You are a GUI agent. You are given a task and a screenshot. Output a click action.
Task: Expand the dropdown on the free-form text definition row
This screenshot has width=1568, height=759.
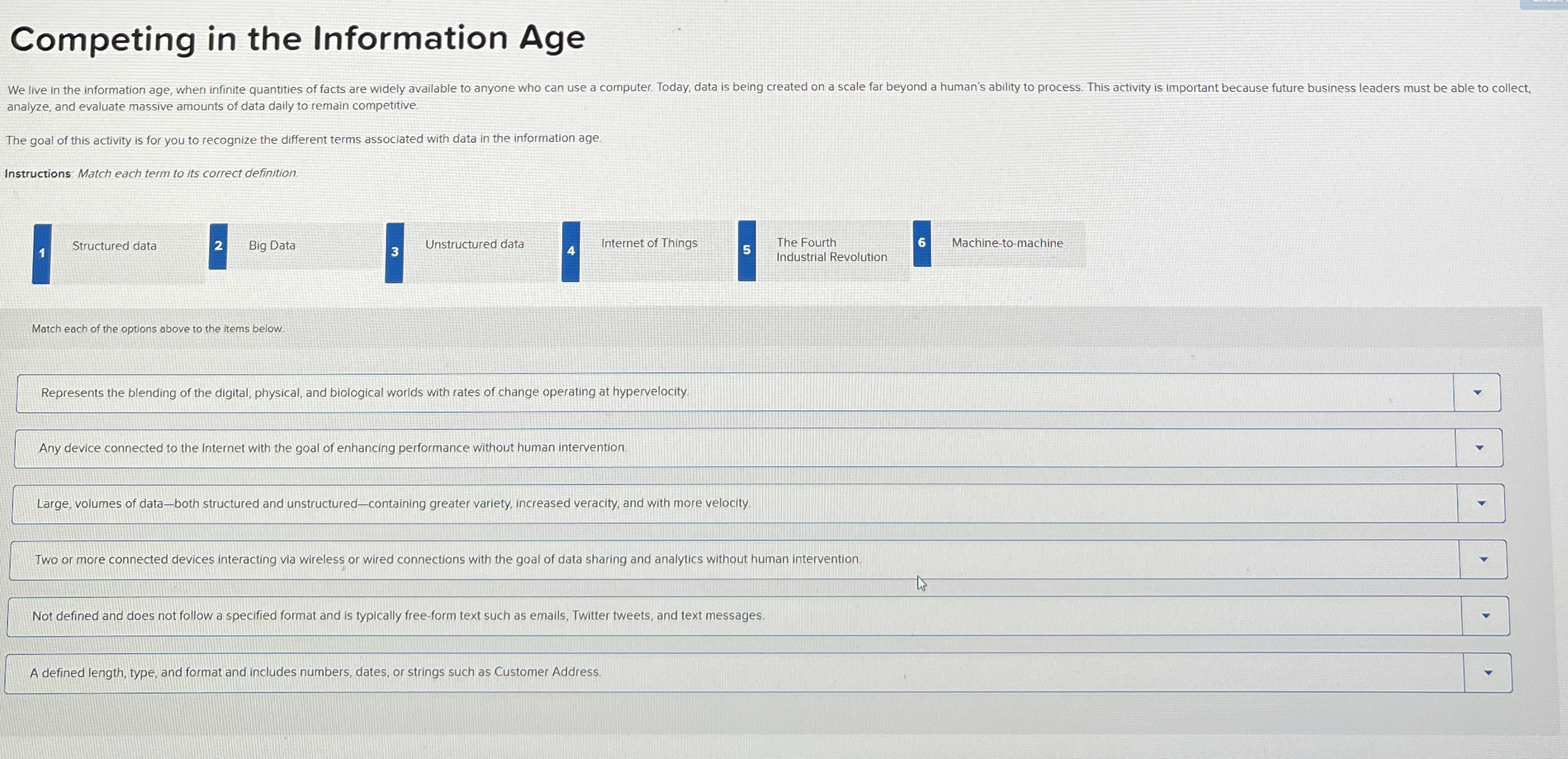1486,615
